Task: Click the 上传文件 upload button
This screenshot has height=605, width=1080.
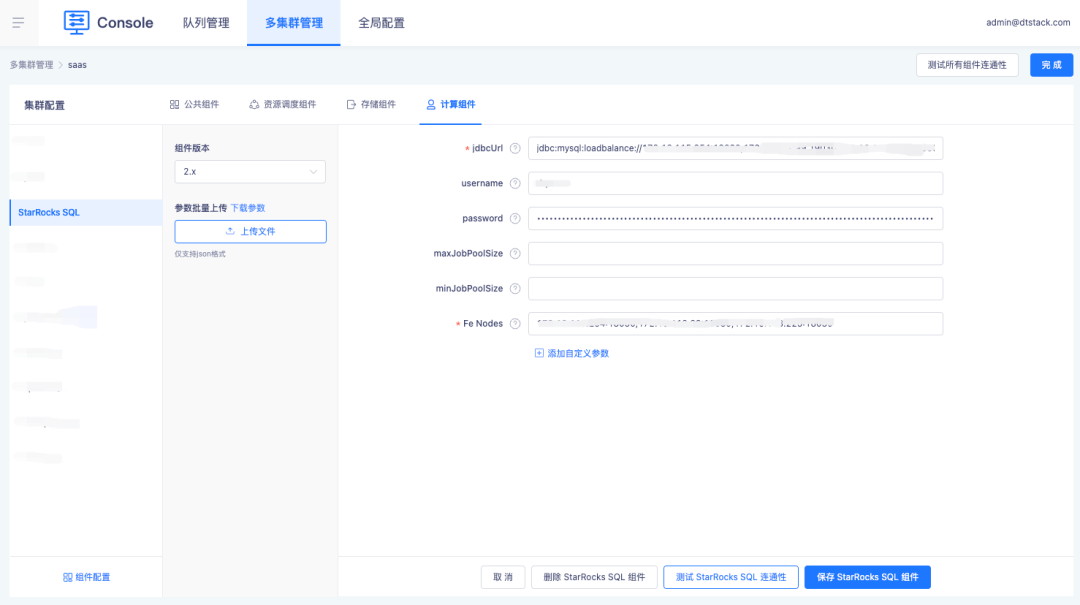Action: coord(251,232)
